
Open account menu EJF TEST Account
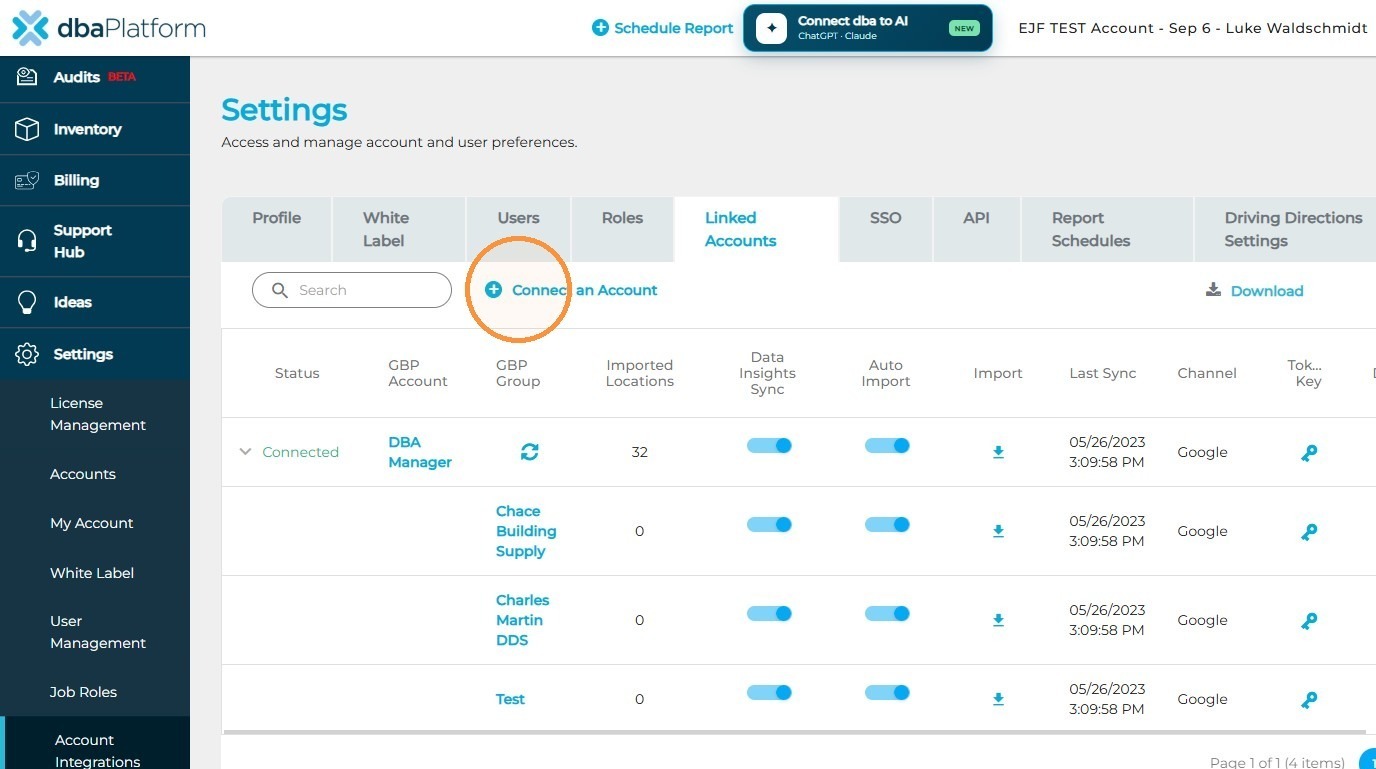pos(1192,28)
